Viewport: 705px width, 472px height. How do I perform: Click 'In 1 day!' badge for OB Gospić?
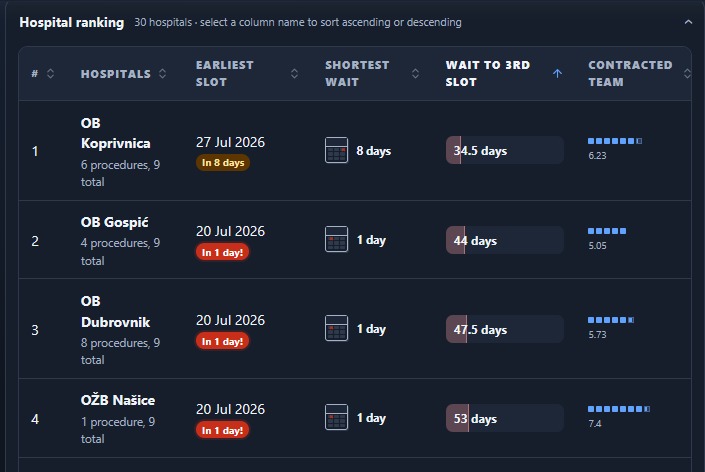click(222, 252)
